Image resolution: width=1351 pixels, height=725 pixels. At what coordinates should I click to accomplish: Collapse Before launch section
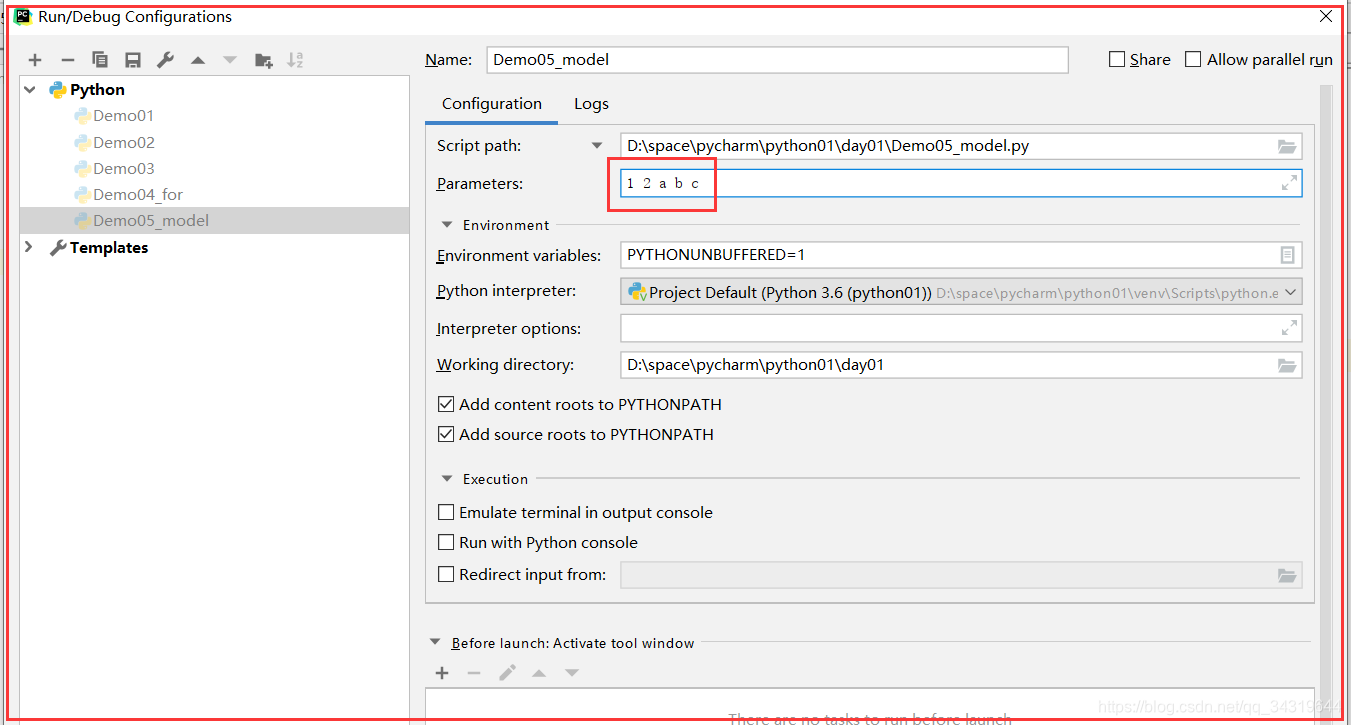tap(435, 643)
